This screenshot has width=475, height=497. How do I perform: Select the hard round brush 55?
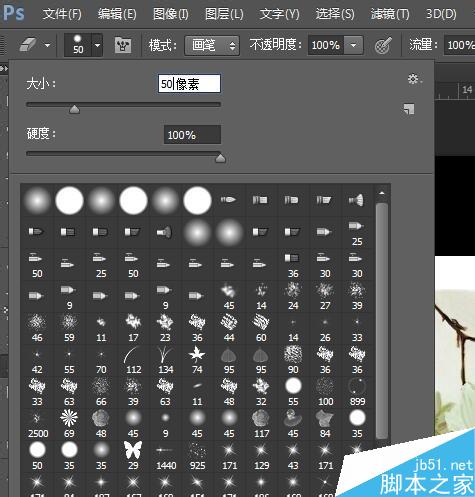[293, 391]
